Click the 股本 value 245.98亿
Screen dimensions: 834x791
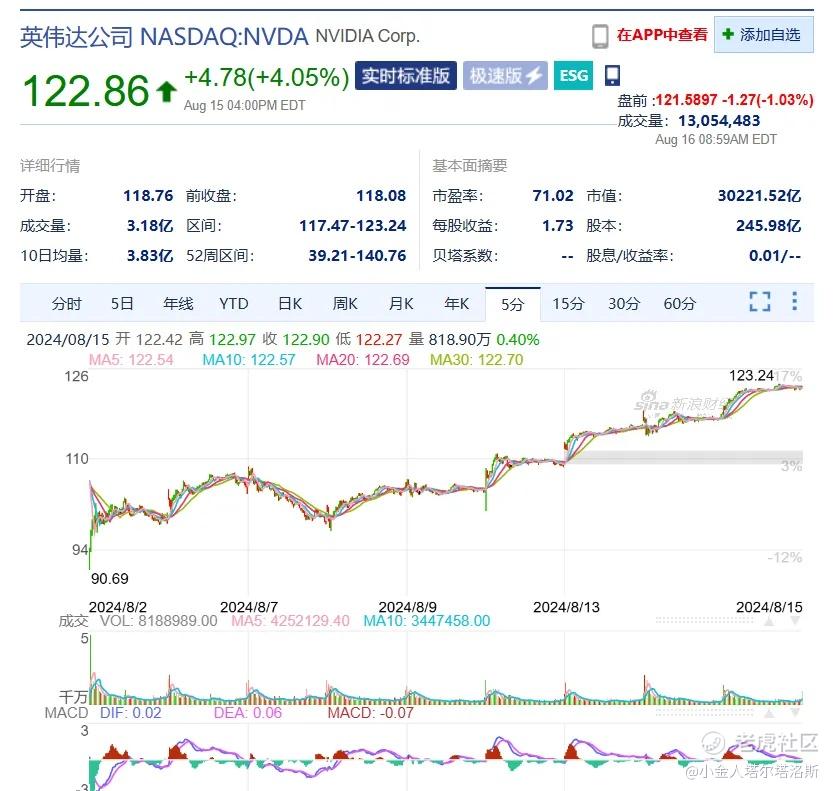tap(769, 226)
